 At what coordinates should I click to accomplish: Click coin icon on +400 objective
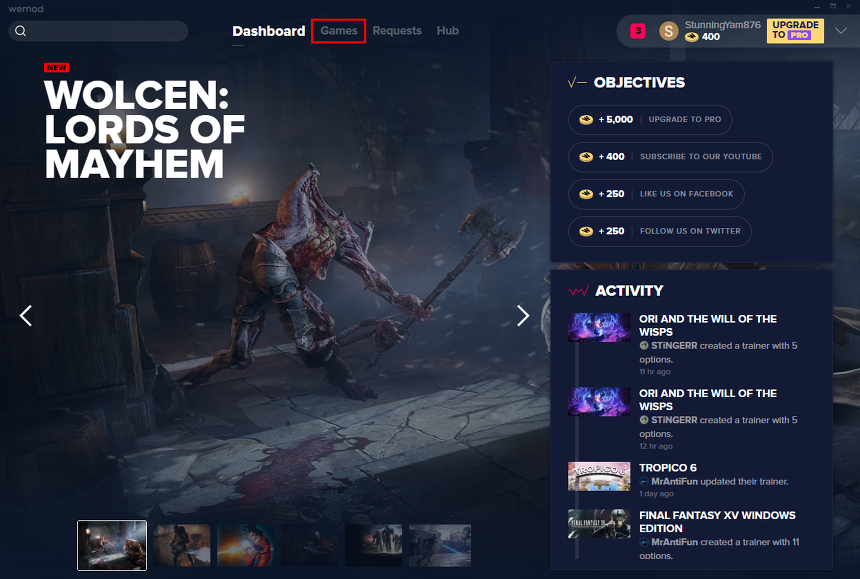click(586, 157)
